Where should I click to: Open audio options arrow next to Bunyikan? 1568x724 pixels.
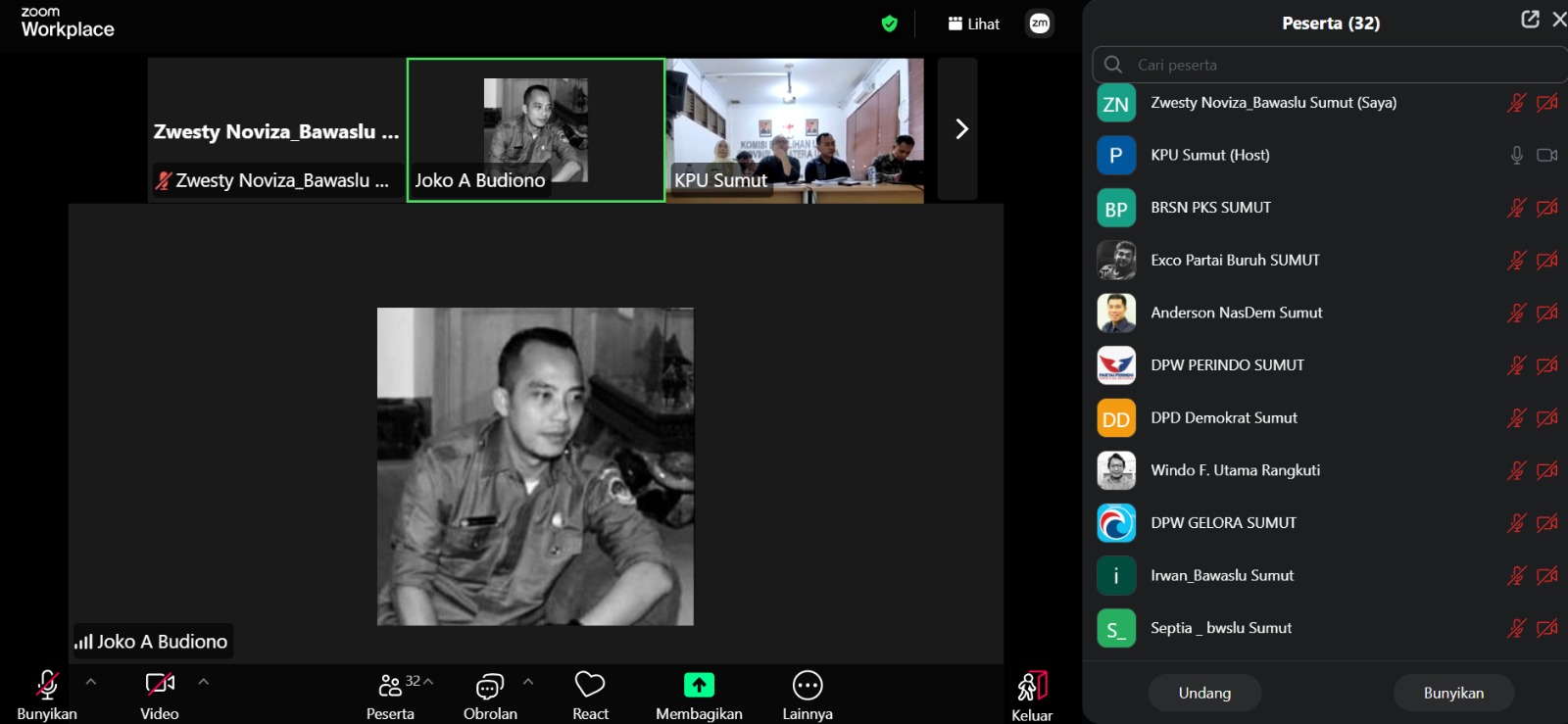(x=91, y=682)
